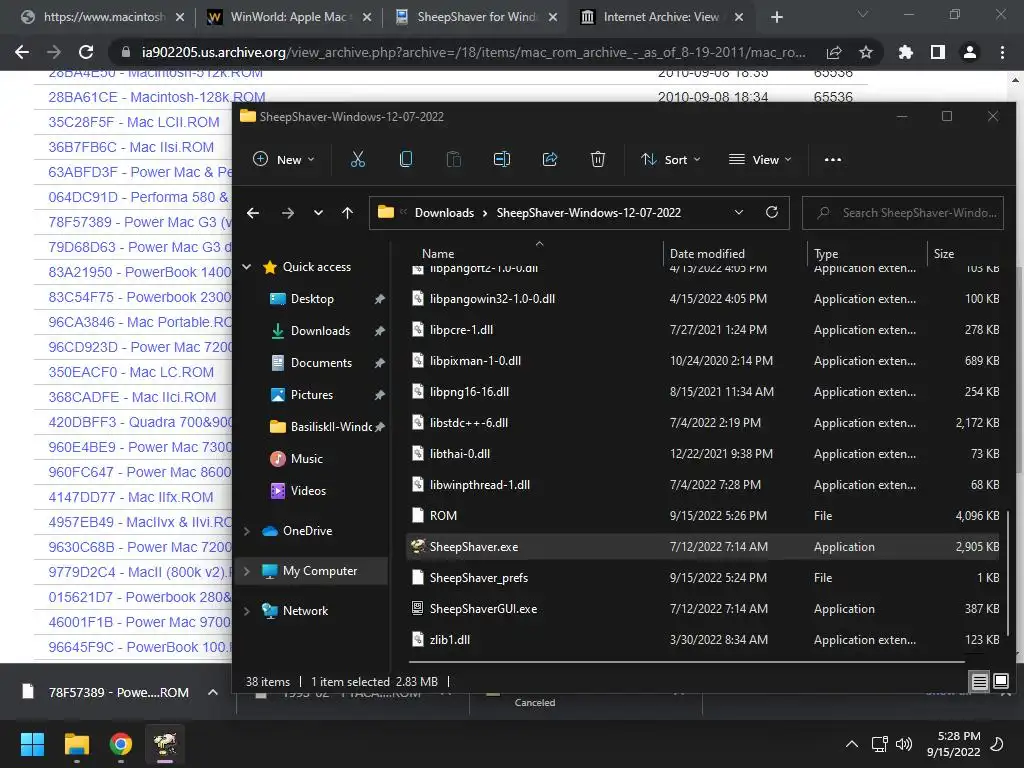Open Chrome from taskbar

point(121,744)
